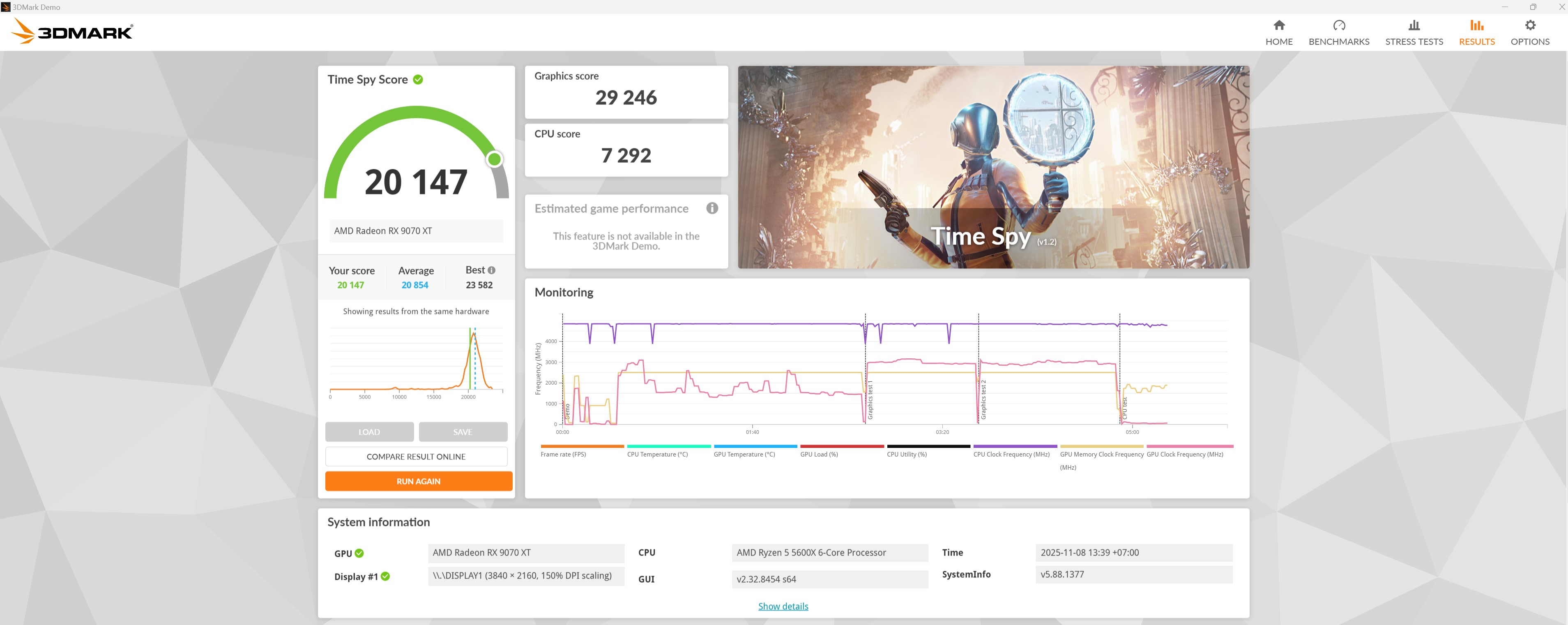Click the Load button
The width and height of the screenshot is (1568, 625).
[x=369, y=432]
